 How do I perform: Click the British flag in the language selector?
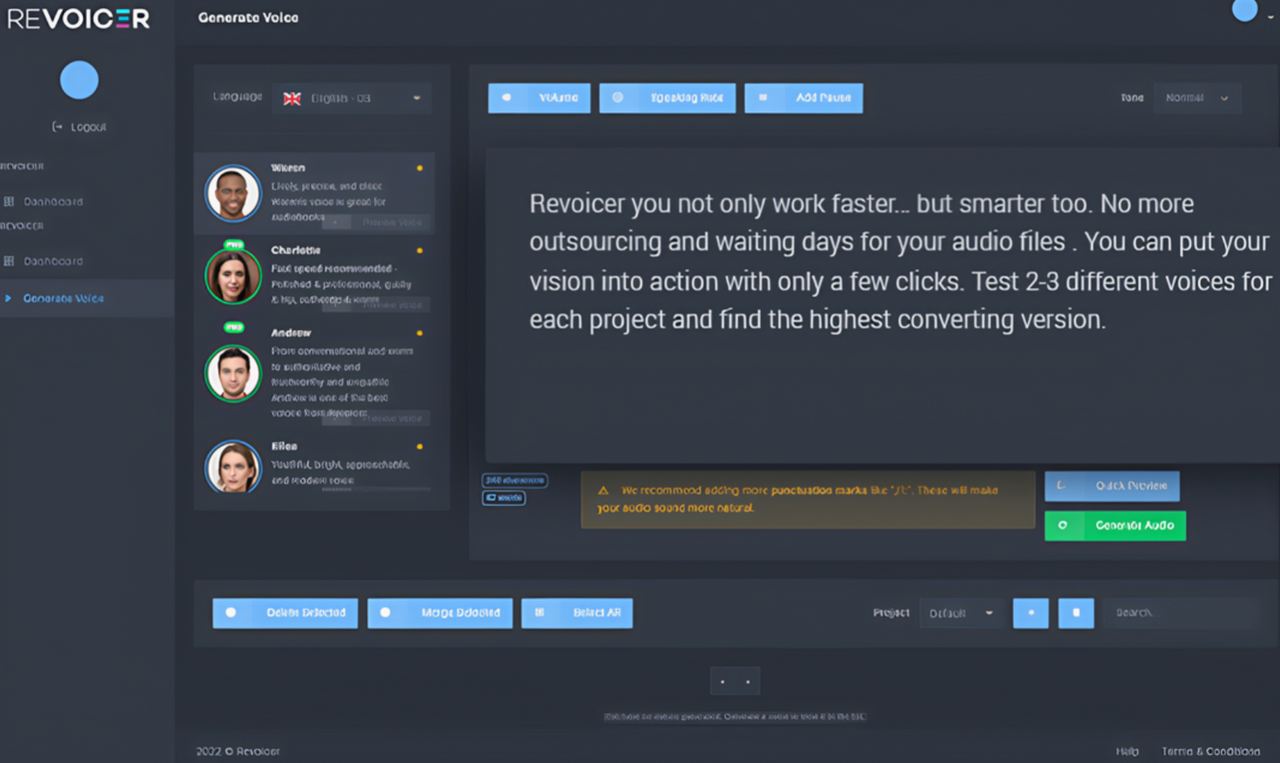291,98
